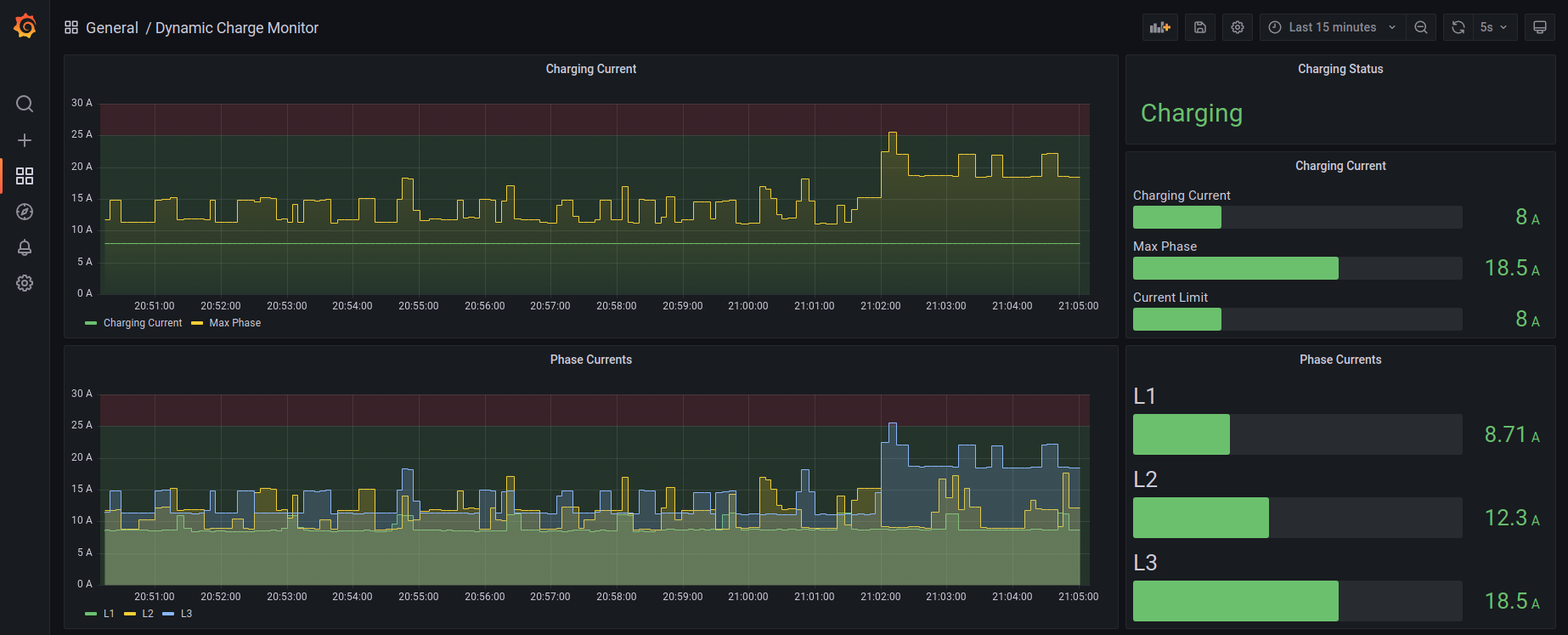Viewport: 1568px width, 635px height.
Task: Click the Save dashboard icon
Action: tap(1200, 27)
